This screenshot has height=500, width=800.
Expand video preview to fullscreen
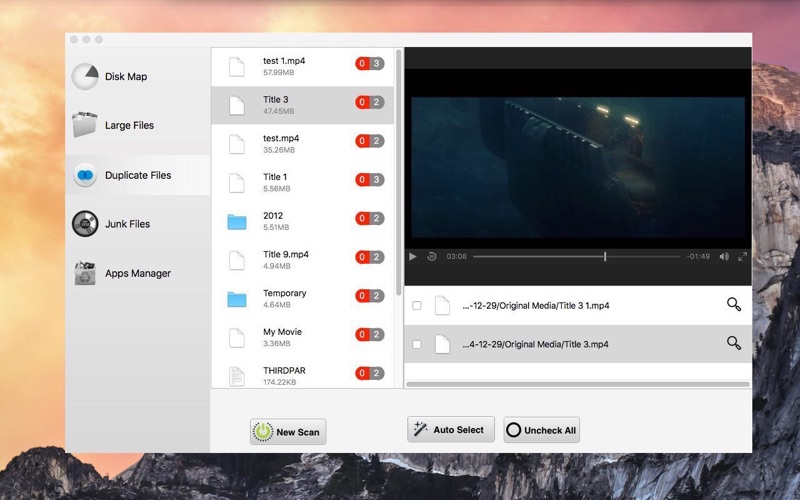tap(742, 257)
